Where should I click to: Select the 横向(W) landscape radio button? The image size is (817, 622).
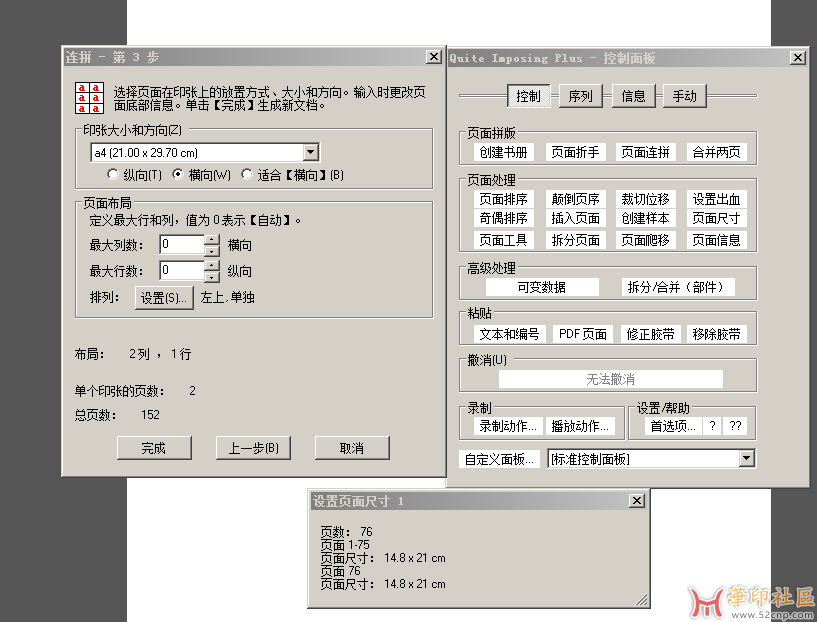(178, 175)
